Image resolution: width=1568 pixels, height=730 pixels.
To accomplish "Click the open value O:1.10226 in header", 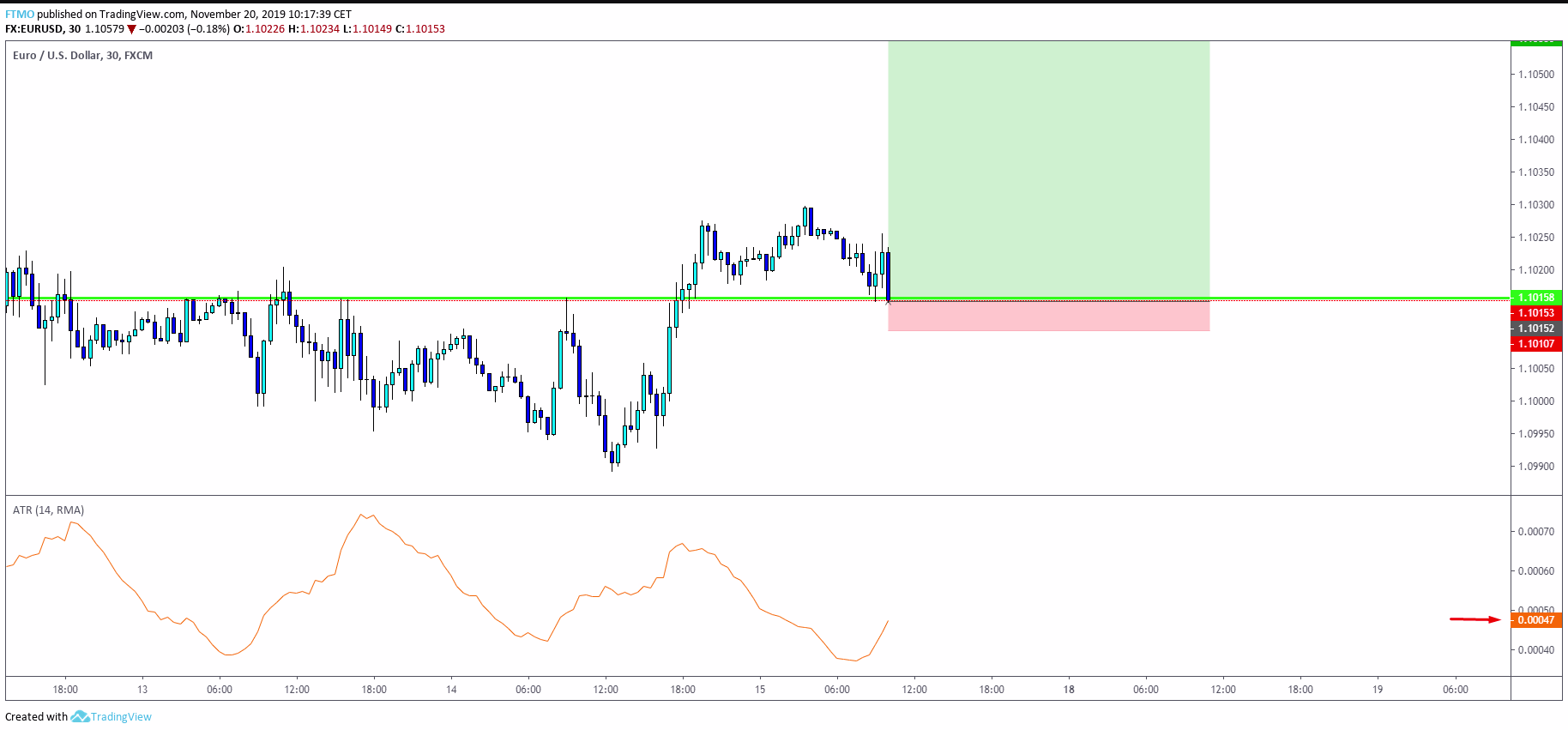I will click(259, 29).
